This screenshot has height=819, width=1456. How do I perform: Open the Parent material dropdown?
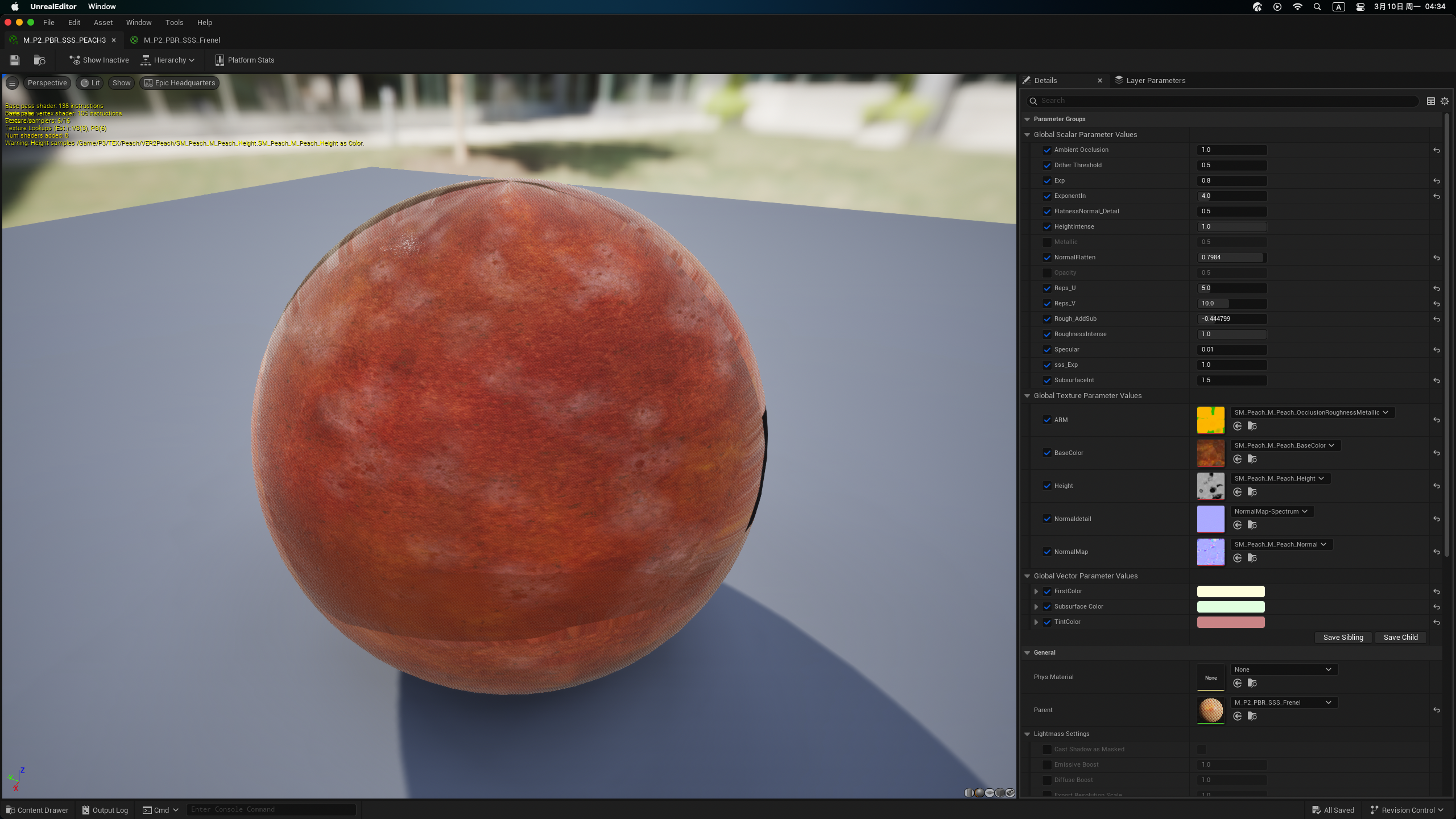pyautogui.click(x=1284, y=702)
